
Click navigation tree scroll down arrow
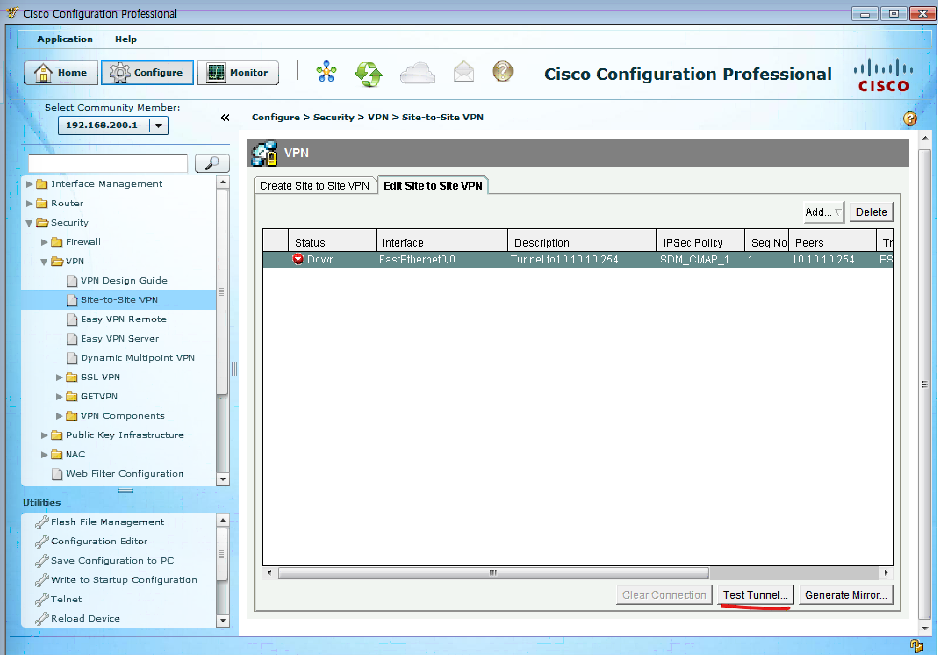point(223,479)
